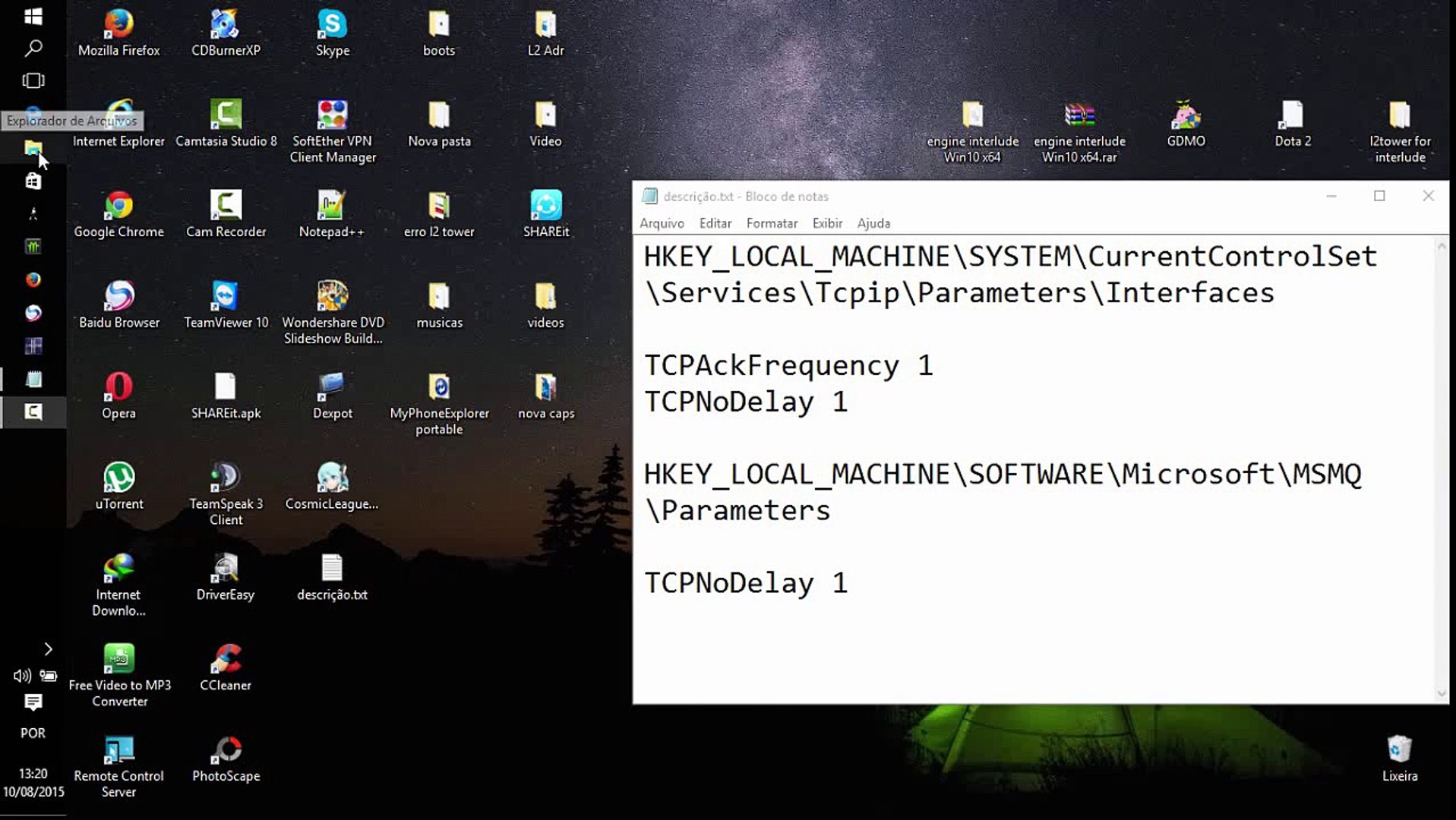Open File Explorer from the taskbar

point(33,148)
